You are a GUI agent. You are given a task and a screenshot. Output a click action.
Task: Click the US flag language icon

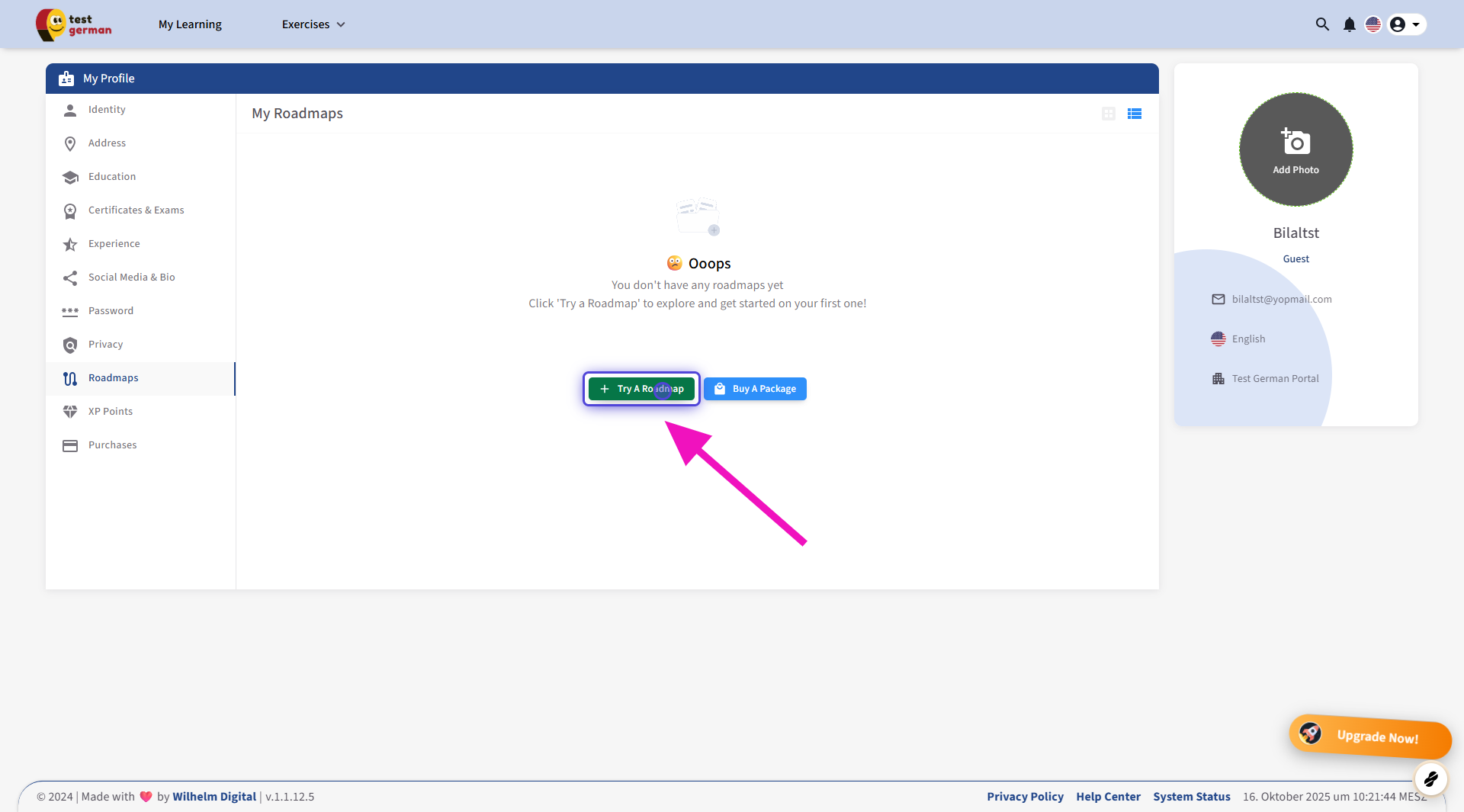(x=1373, y=24)
